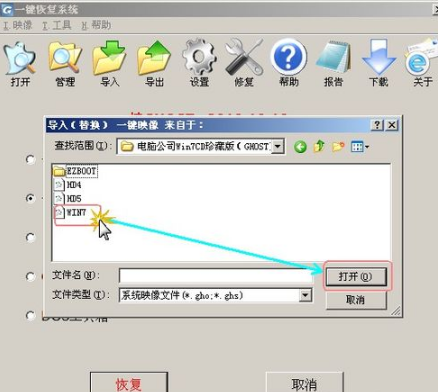The height and width of the screenshot is (392, 438).
Task: Click the dialog resize grip corner
Action: coord(396,311)
